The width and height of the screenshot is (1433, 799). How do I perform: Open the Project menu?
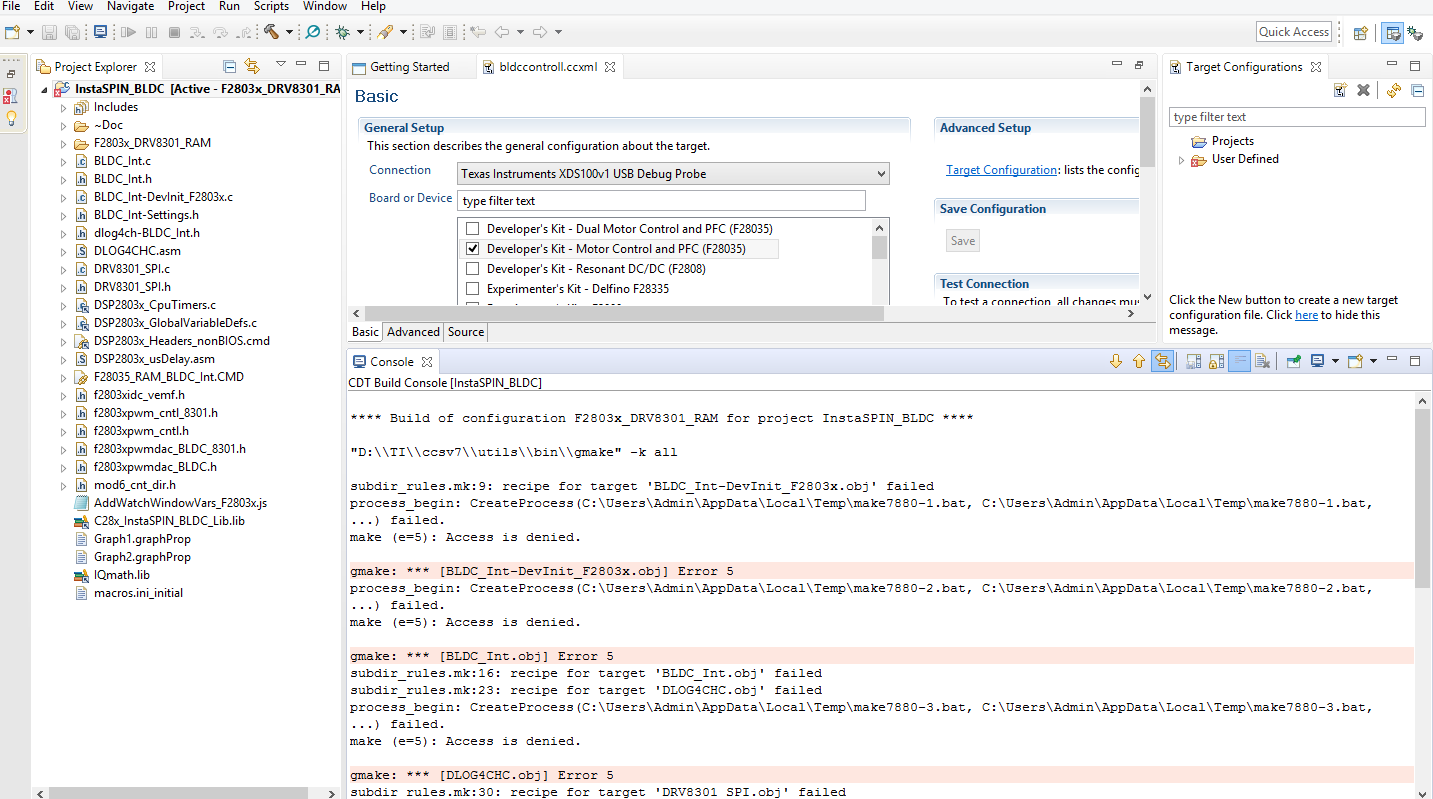(186, 6)
